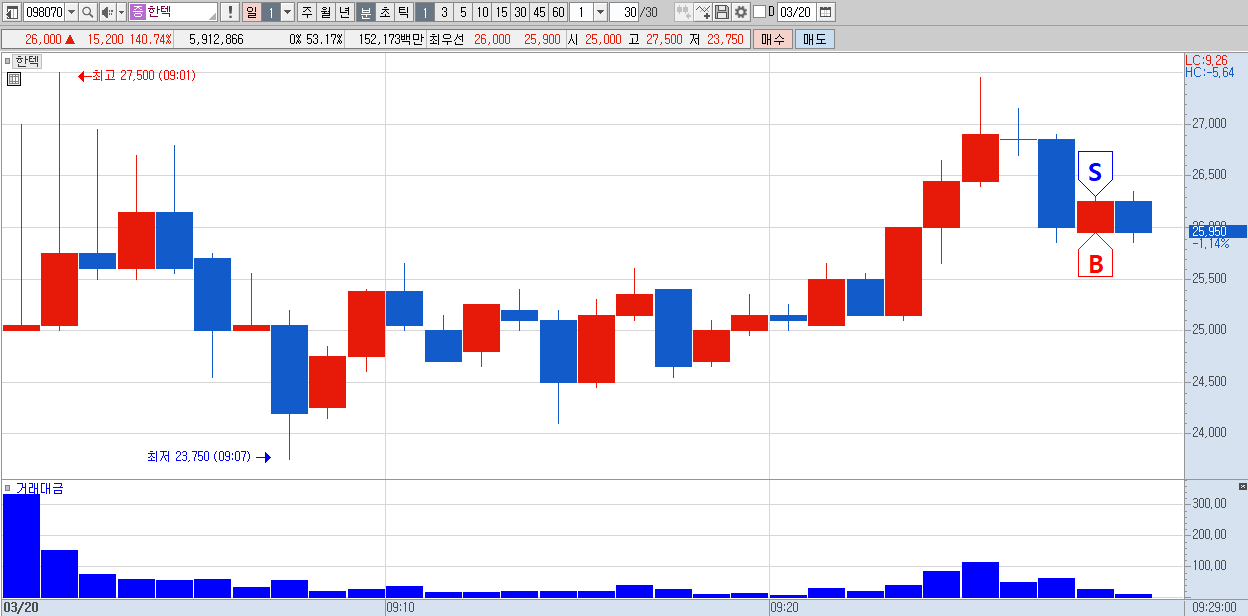Image resolution: width=1248 pixels, height=616 pixels.
Task: Select 분 minute chart tab
Action: point(365,12)
